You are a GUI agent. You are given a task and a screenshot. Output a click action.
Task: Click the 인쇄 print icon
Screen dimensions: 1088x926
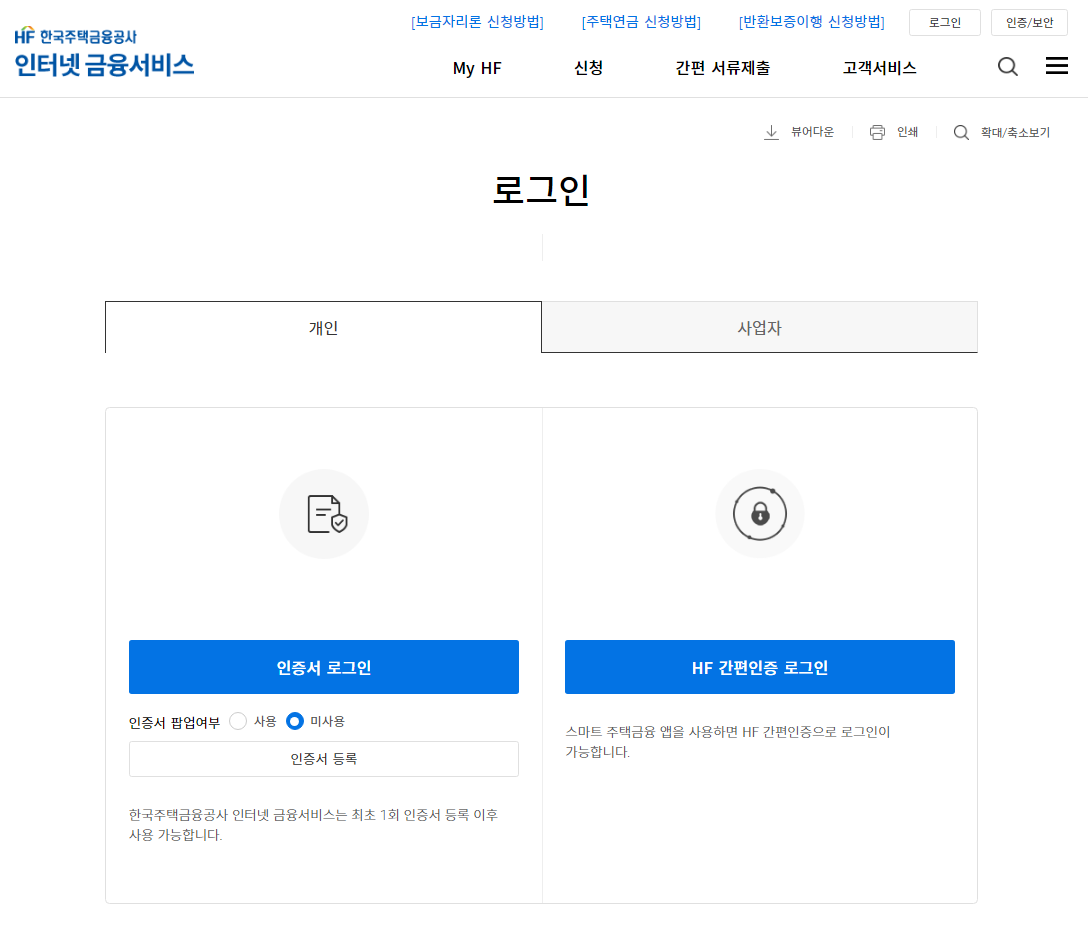877,131
